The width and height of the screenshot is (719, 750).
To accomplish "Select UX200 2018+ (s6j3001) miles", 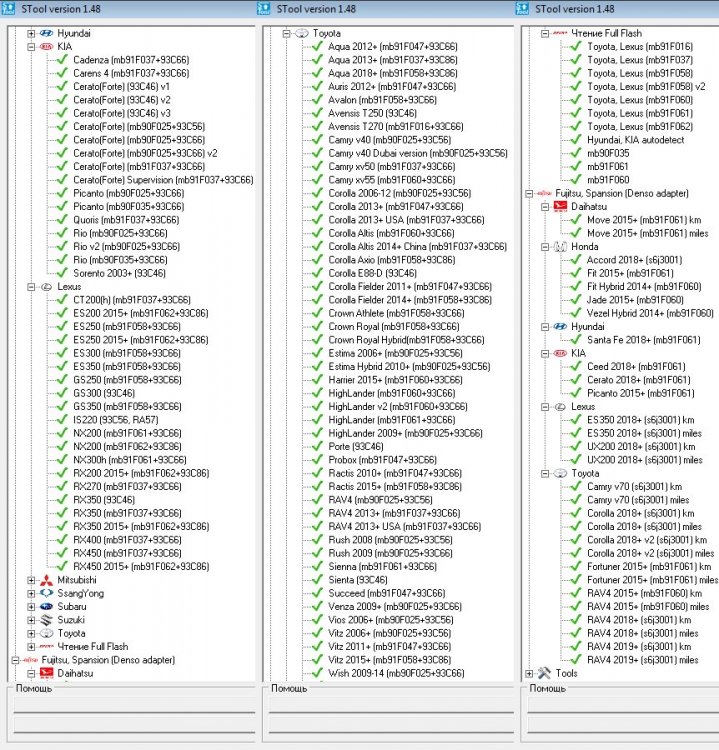I will click(645, 460).
